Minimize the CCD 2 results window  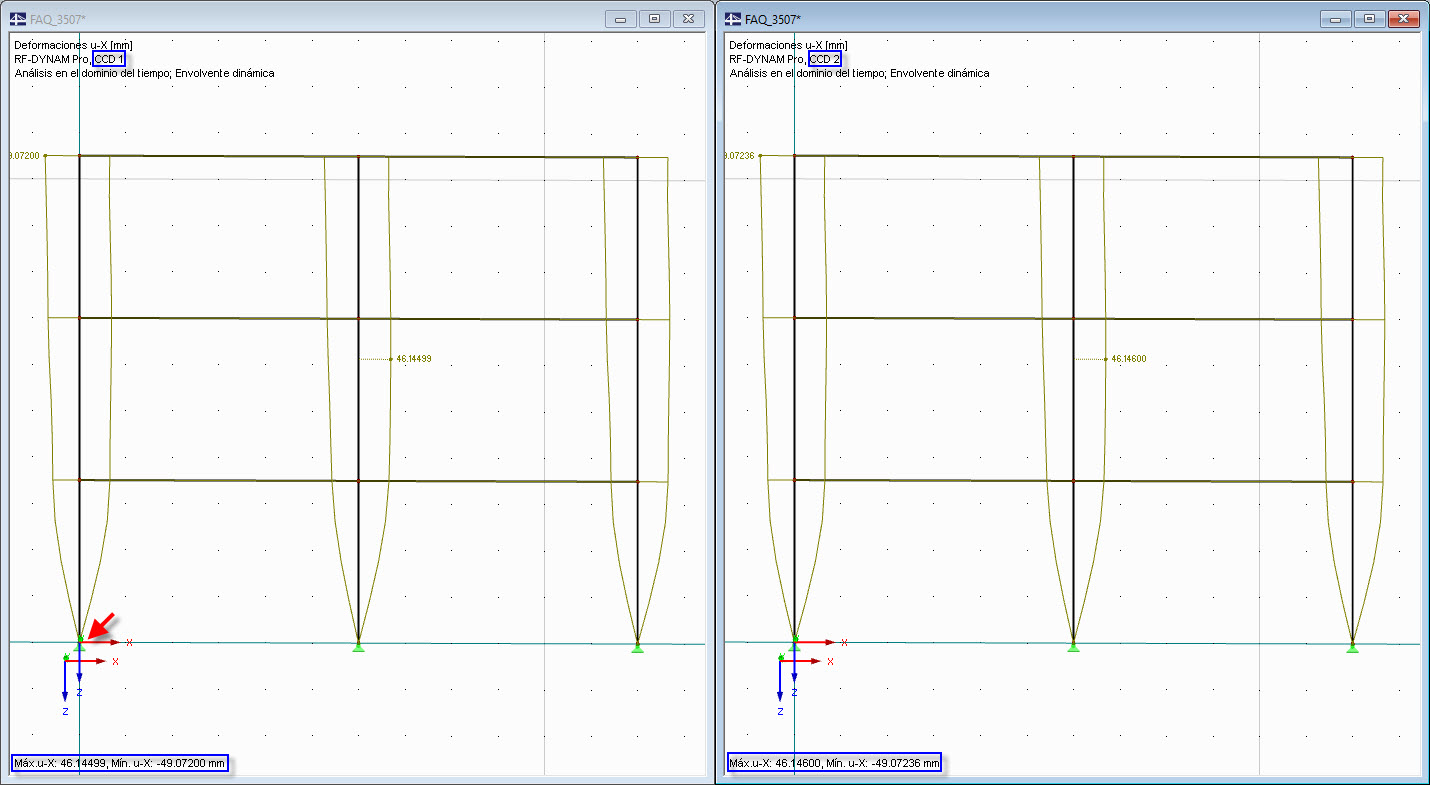[x=1335, y=18]
